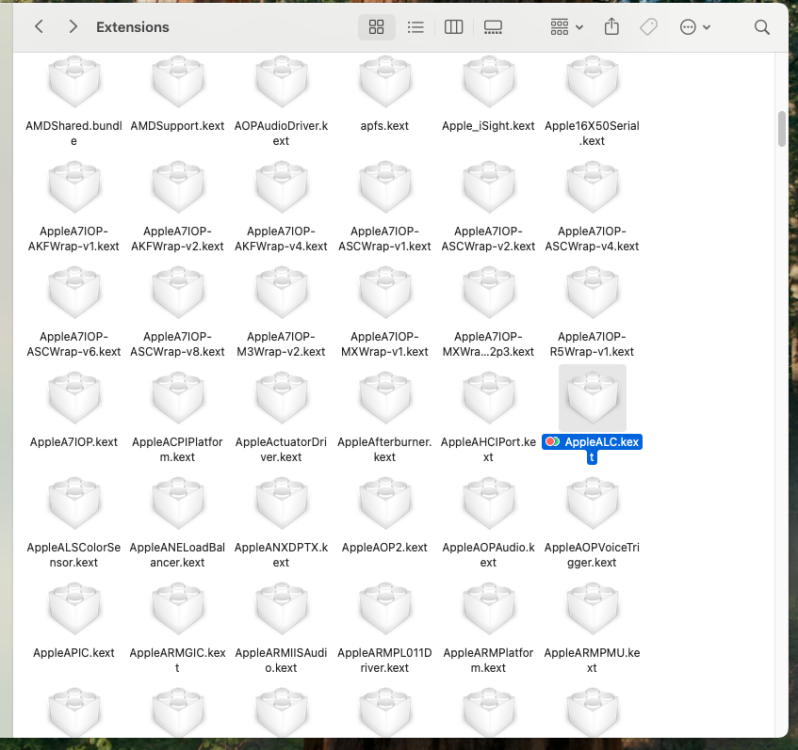The width and height of the screenshot is (798, 750).
Task: Select AppleA7IOP-ASCWrap-v6.kext icon
Action: (74, 292)
